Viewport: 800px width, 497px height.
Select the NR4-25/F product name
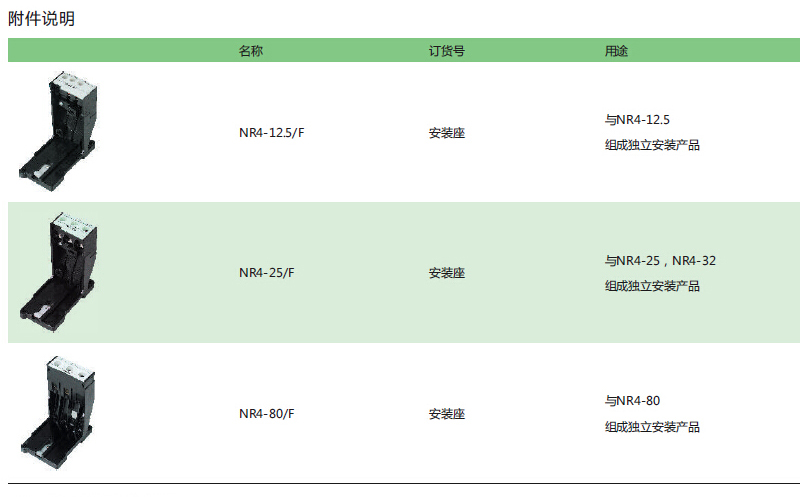(267, 272)
